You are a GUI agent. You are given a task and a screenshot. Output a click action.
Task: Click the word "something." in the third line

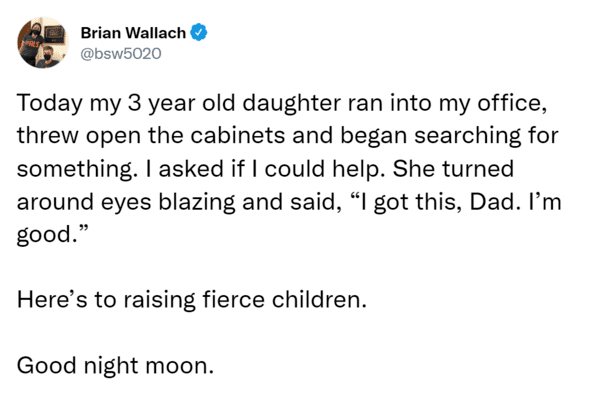coord(77,169)
